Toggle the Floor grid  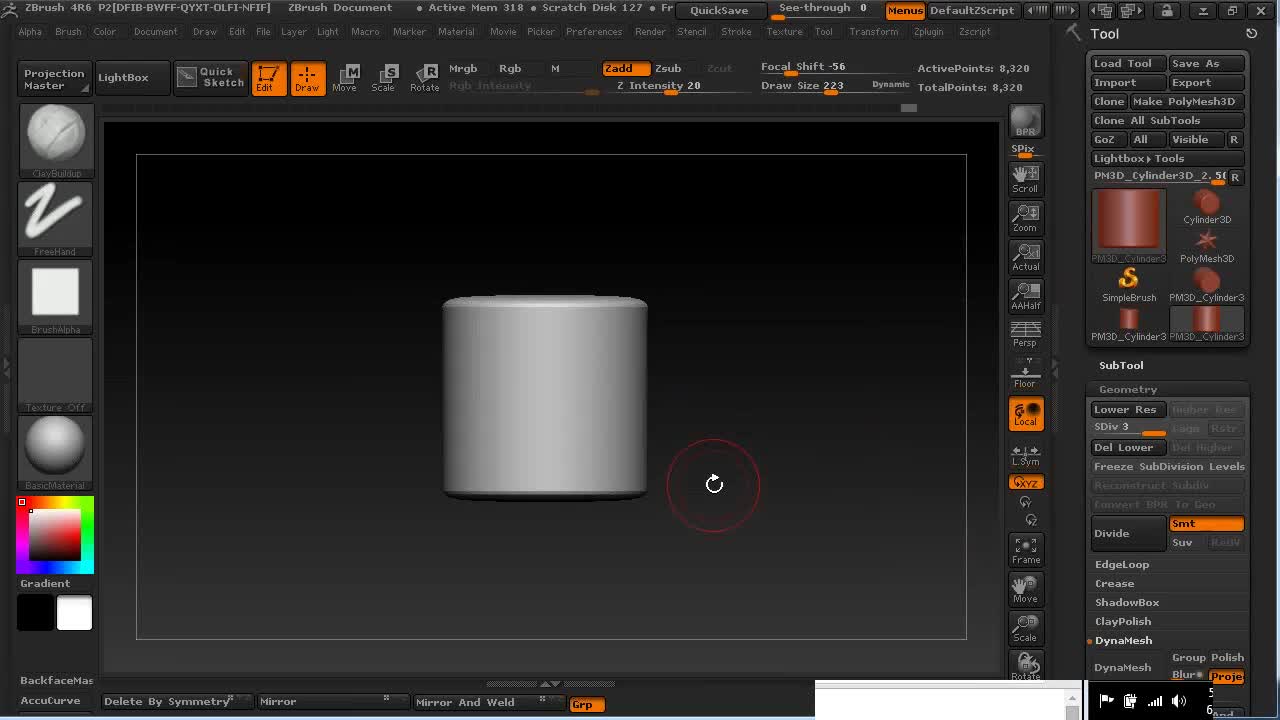click(x=1025, y=374)
